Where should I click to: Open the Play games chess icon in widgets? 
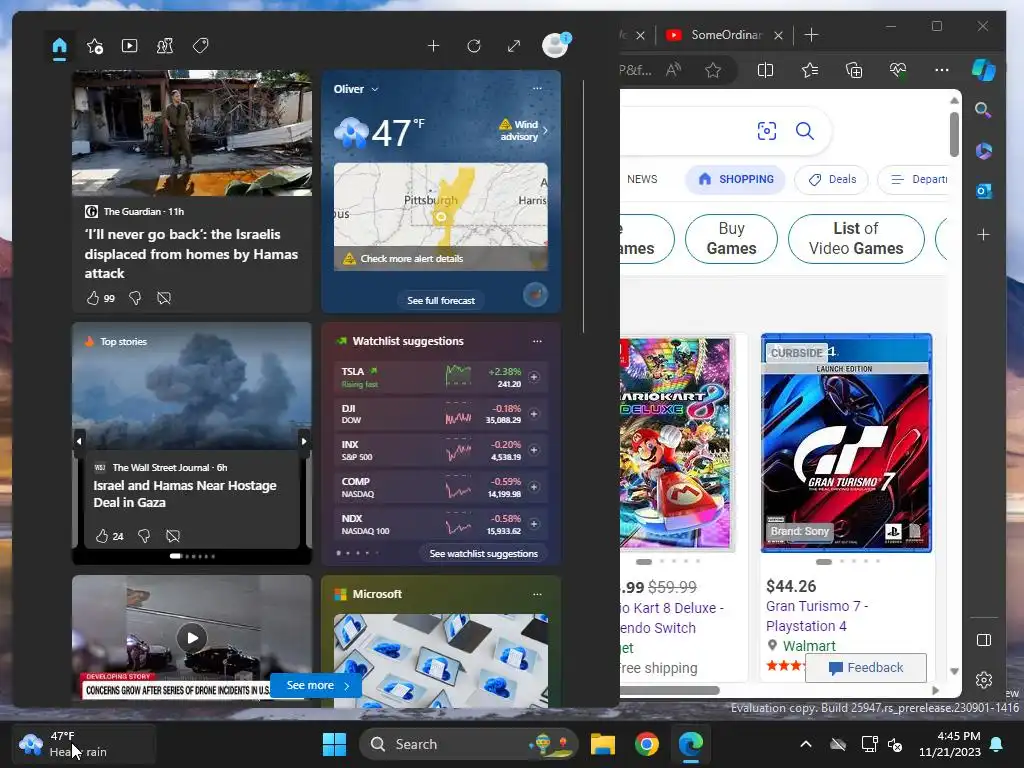click(x=165, y=46)
